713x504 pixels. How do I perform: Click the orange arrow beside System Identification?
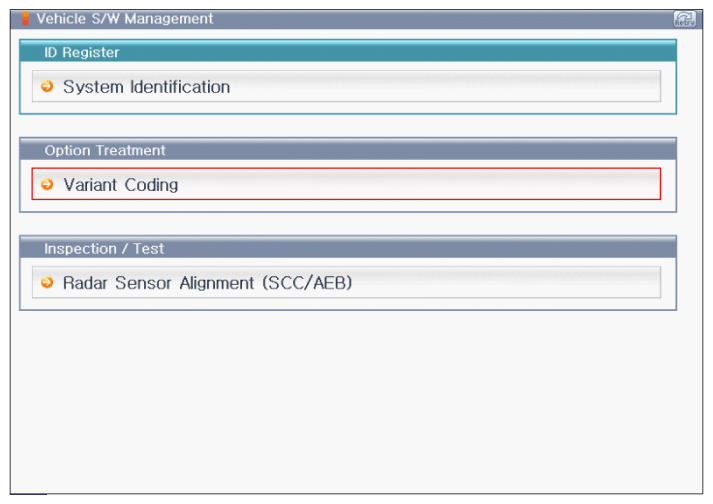click(47, 87)
